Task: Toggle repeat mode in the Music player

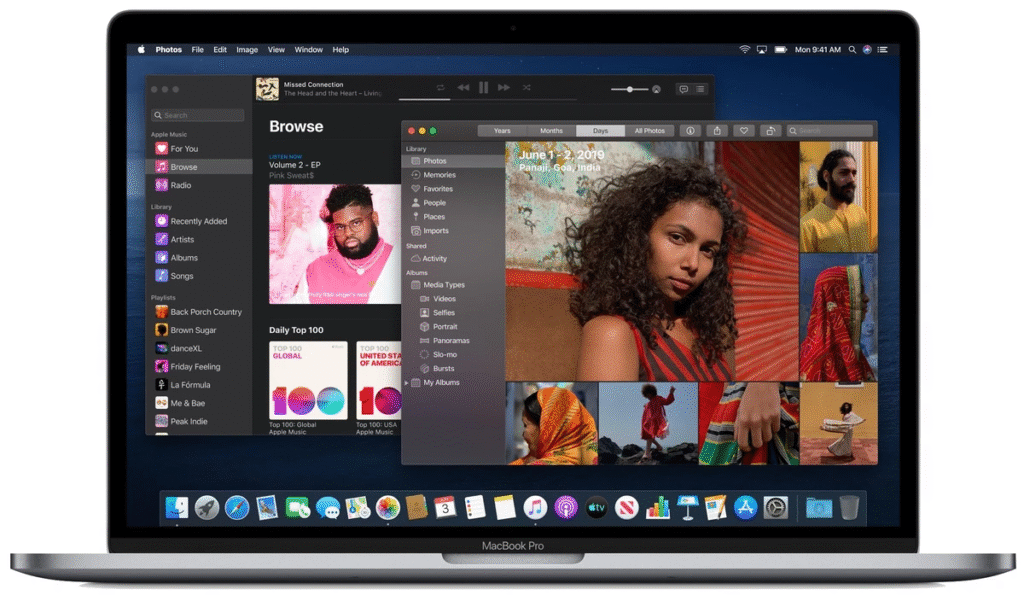Action: click(440, 88)
